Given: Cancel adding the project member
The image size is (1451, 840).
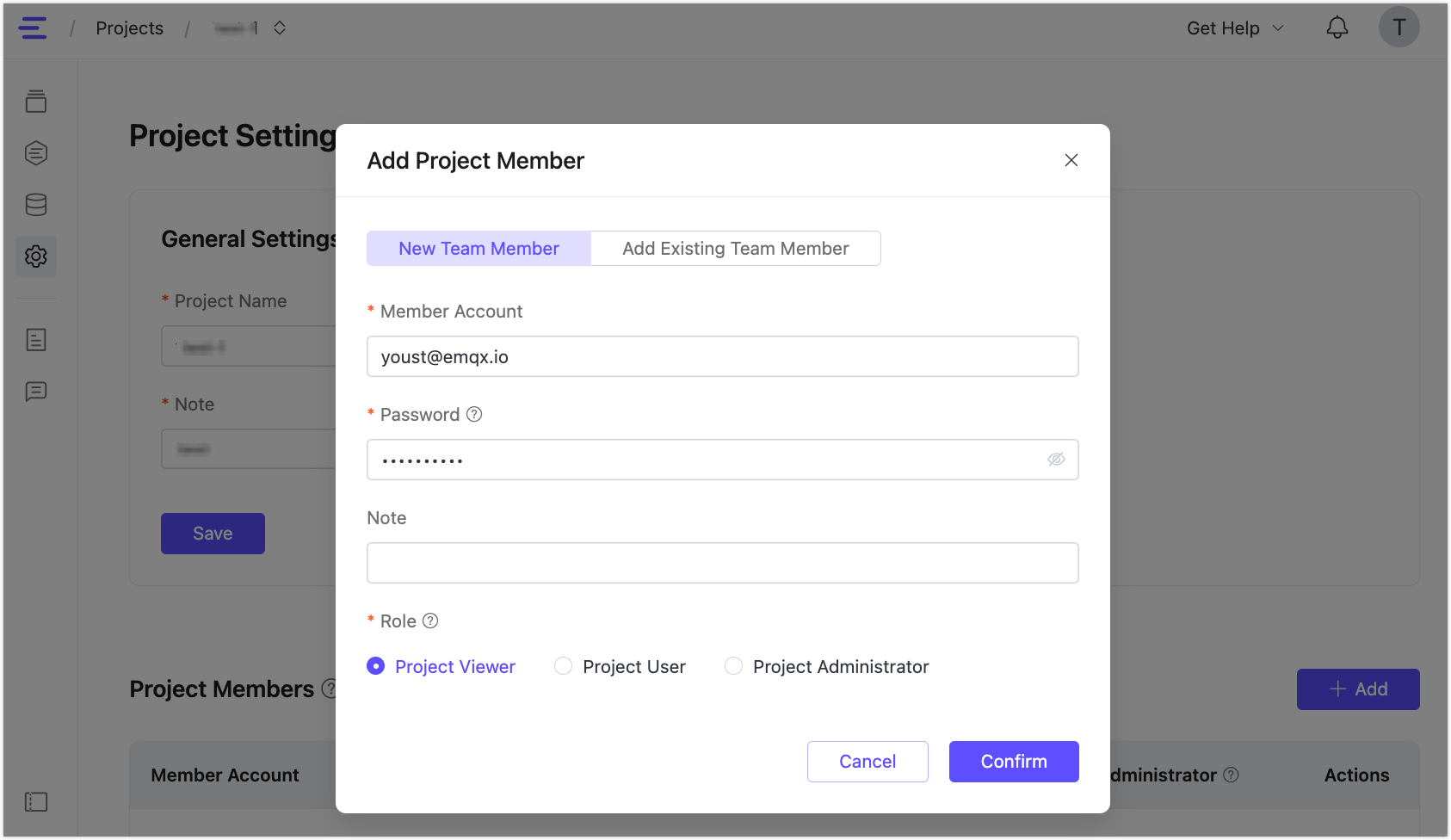Looking at the screenshot, I should (x=868, y=762).
